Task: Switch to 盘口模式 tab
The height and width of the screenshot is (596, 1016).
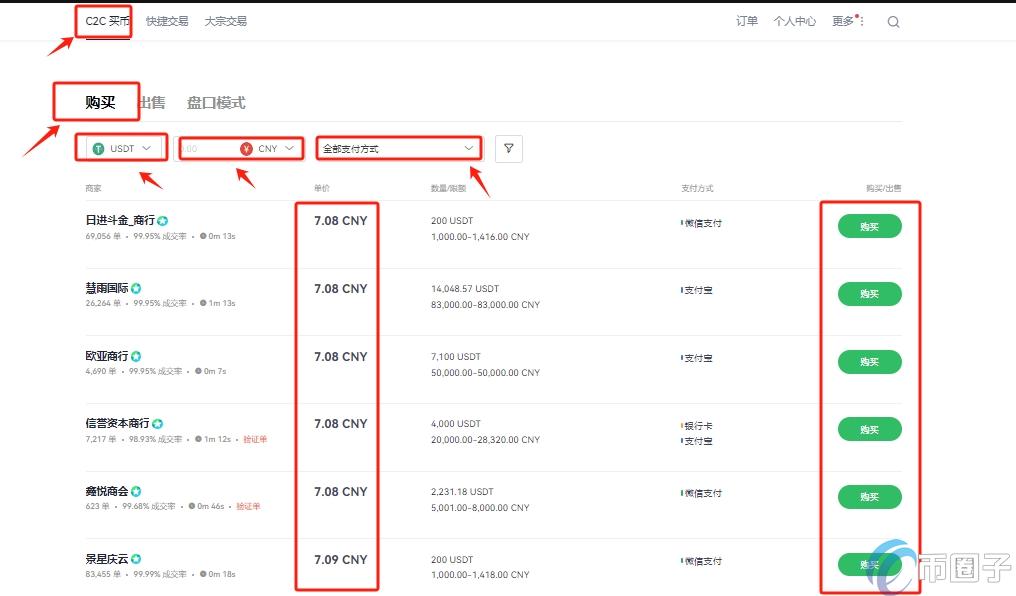Action: point(217,102)
